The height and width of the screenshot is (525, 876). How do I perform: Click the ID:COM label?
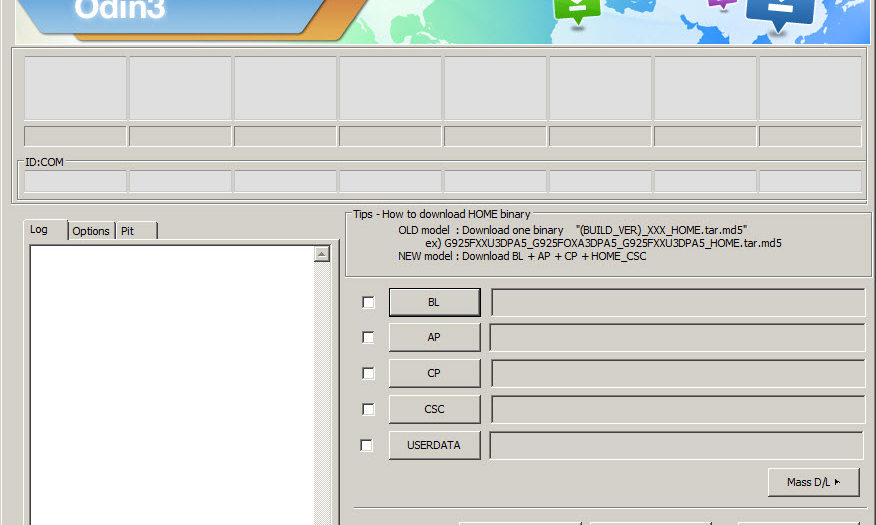44,162
